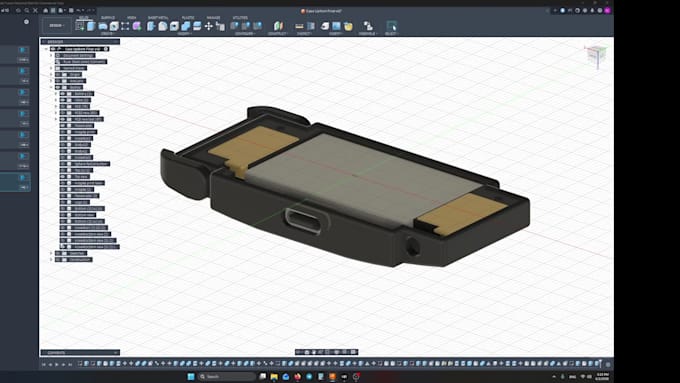
Task: Click the Comments panel header
Action: click(80, 353)
